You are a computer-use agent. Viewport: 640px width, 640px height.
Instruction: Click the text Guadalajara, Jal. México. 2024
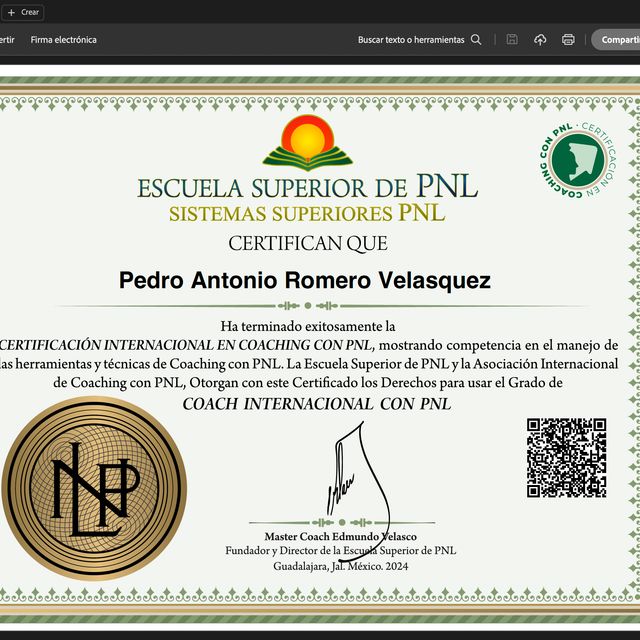point(340,566)
